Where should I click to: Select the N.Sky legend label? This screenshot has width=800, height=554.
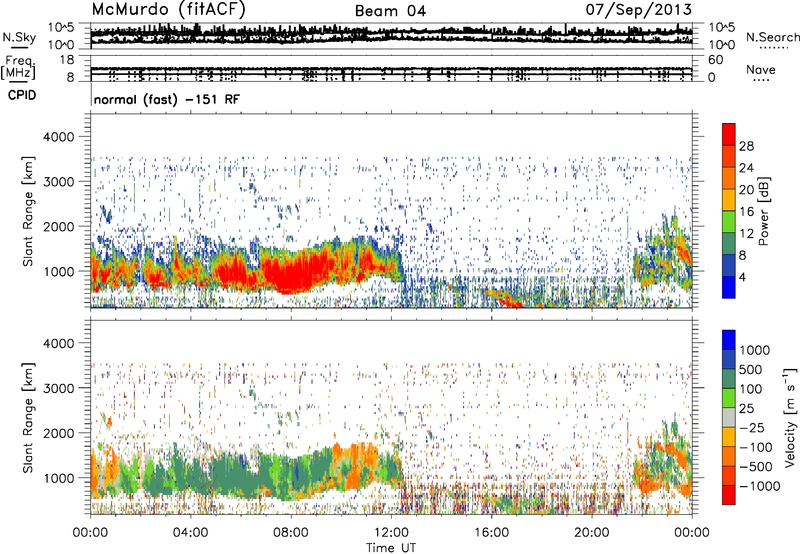coord(19,37)
